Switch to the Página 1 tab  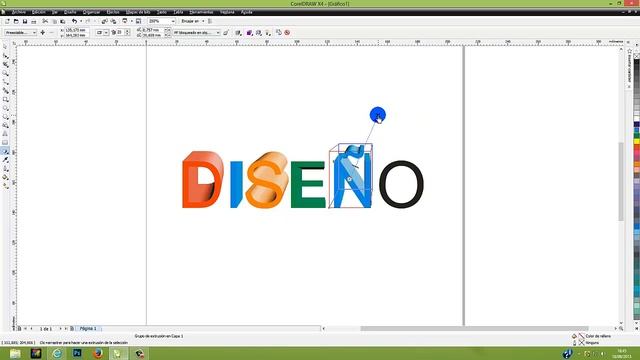point(88,329)
